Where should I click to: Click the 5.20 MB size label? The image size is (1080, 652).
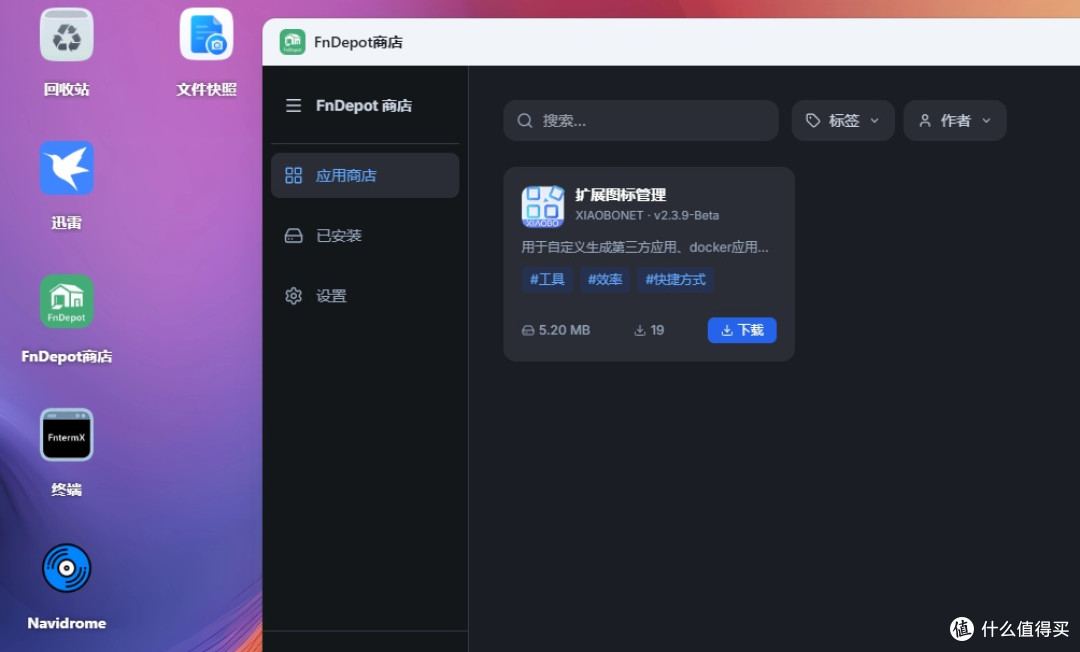[x=556, y=330]
